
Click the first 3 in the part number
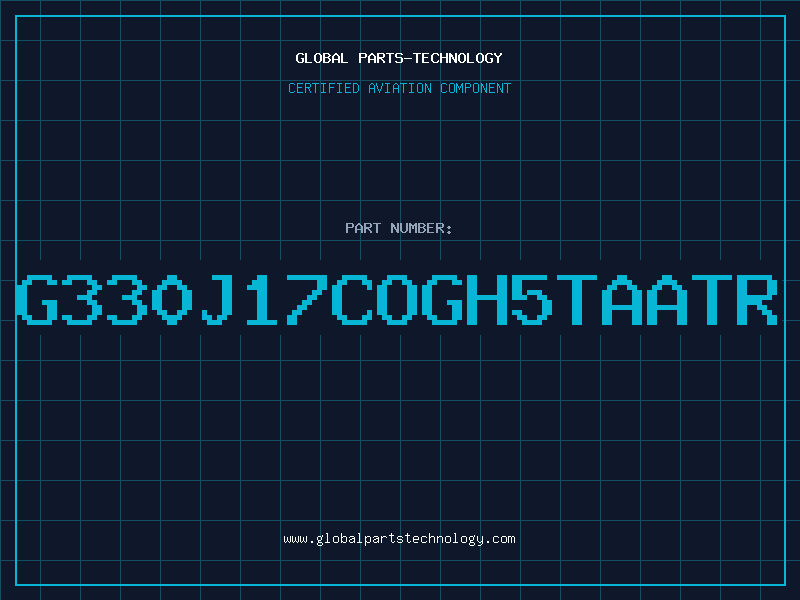(x=82, y=299)
